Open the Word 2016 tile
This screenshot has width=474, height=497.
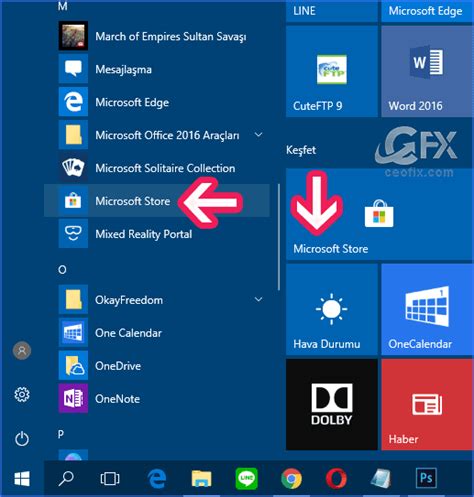pos(427,71)
